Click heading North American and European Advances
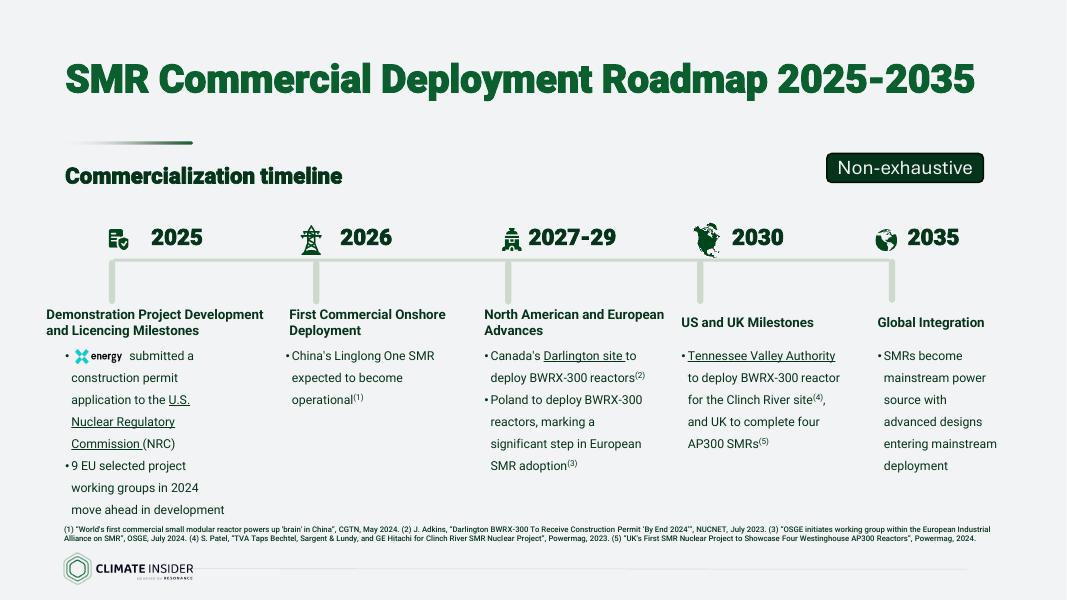The height and width of the screenshot is (600, 1067). pos(574,322)
